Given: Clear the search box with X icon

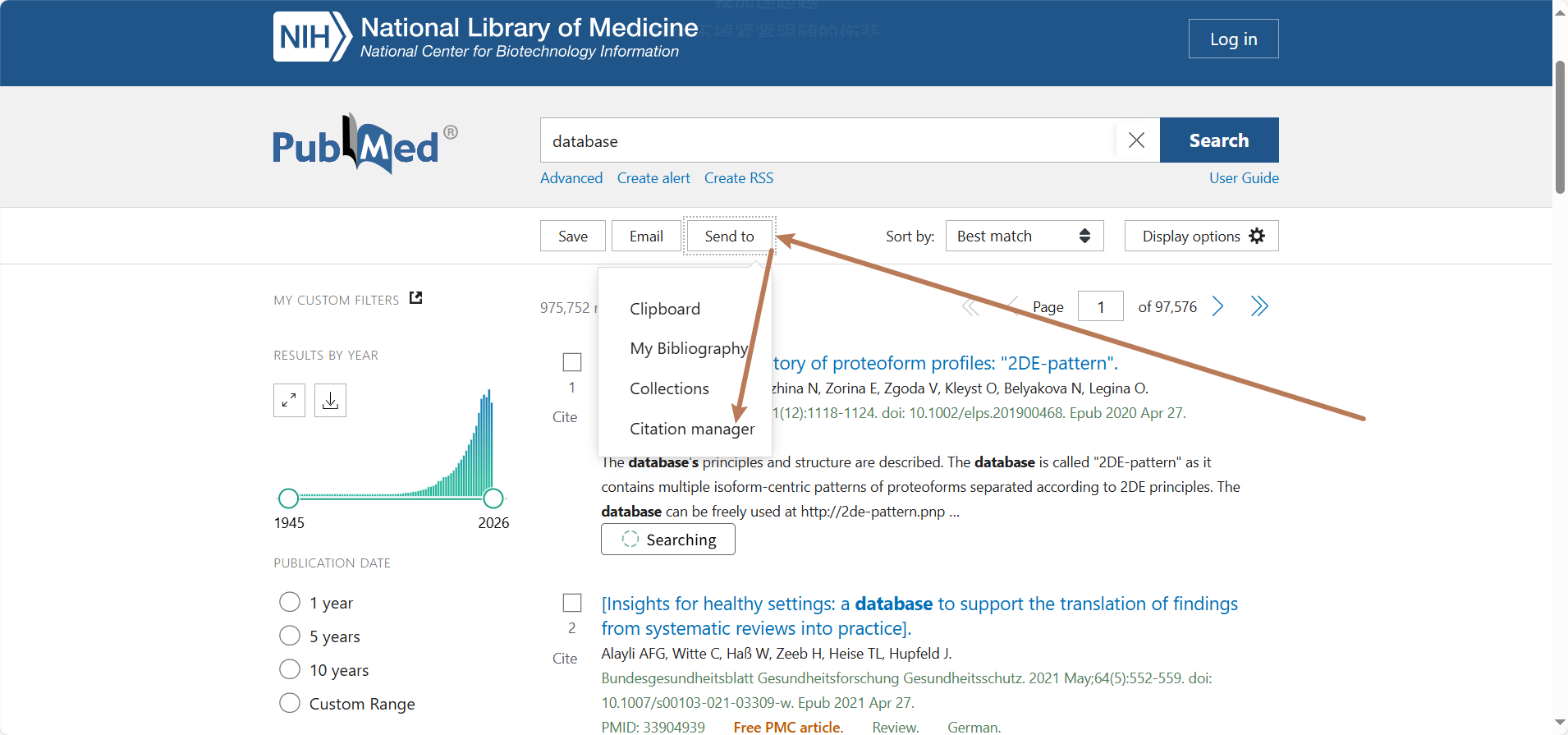Looking at the screenshot, I should pyautogui.click(x=1136, y=140).
